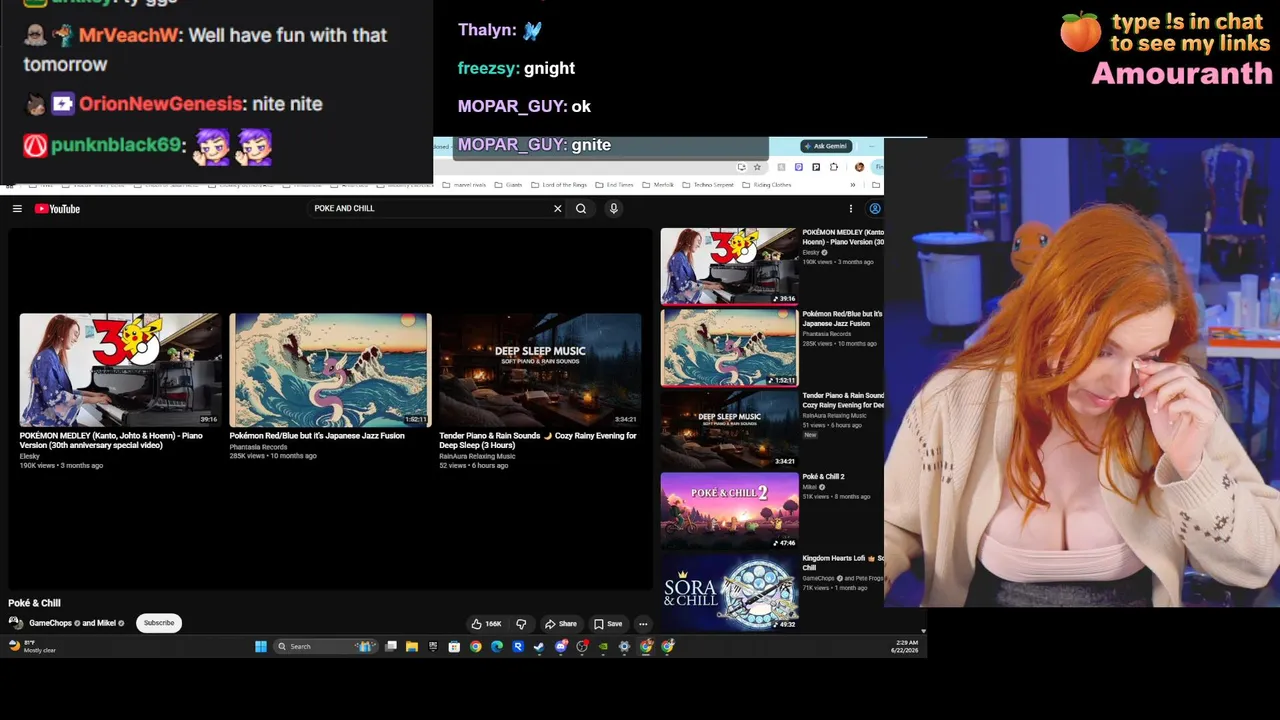Open the Windows Start menu
The width and height of the screenshot is (1280, 720).
[x=261, y=647]
